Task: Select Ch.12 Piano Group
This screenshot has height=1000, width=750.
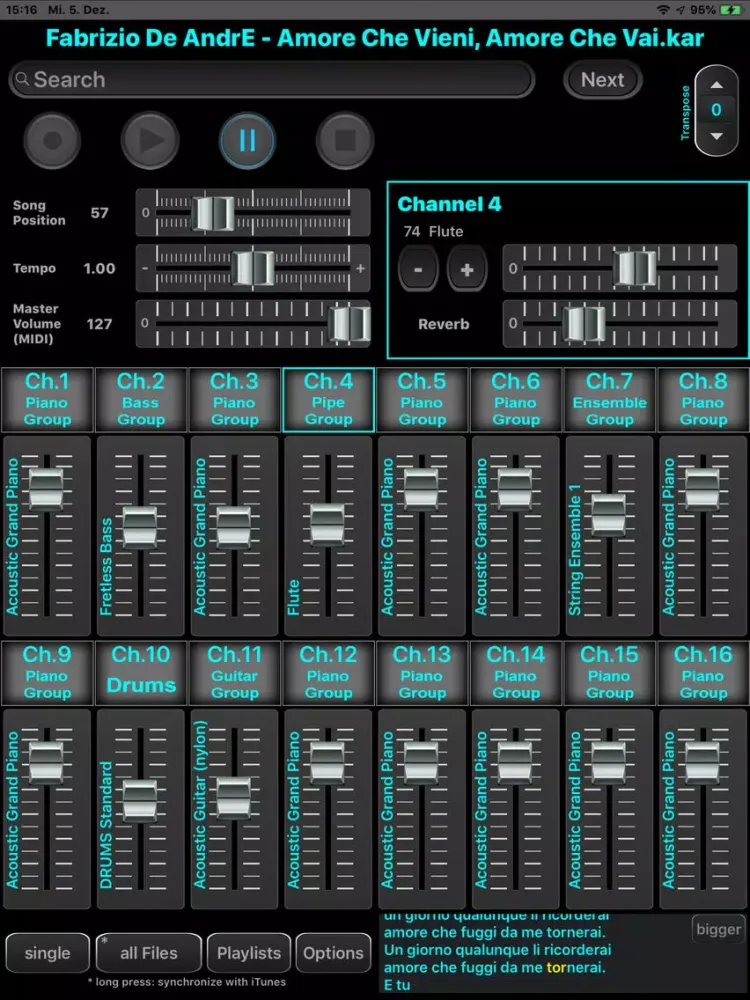Action: 328,673
